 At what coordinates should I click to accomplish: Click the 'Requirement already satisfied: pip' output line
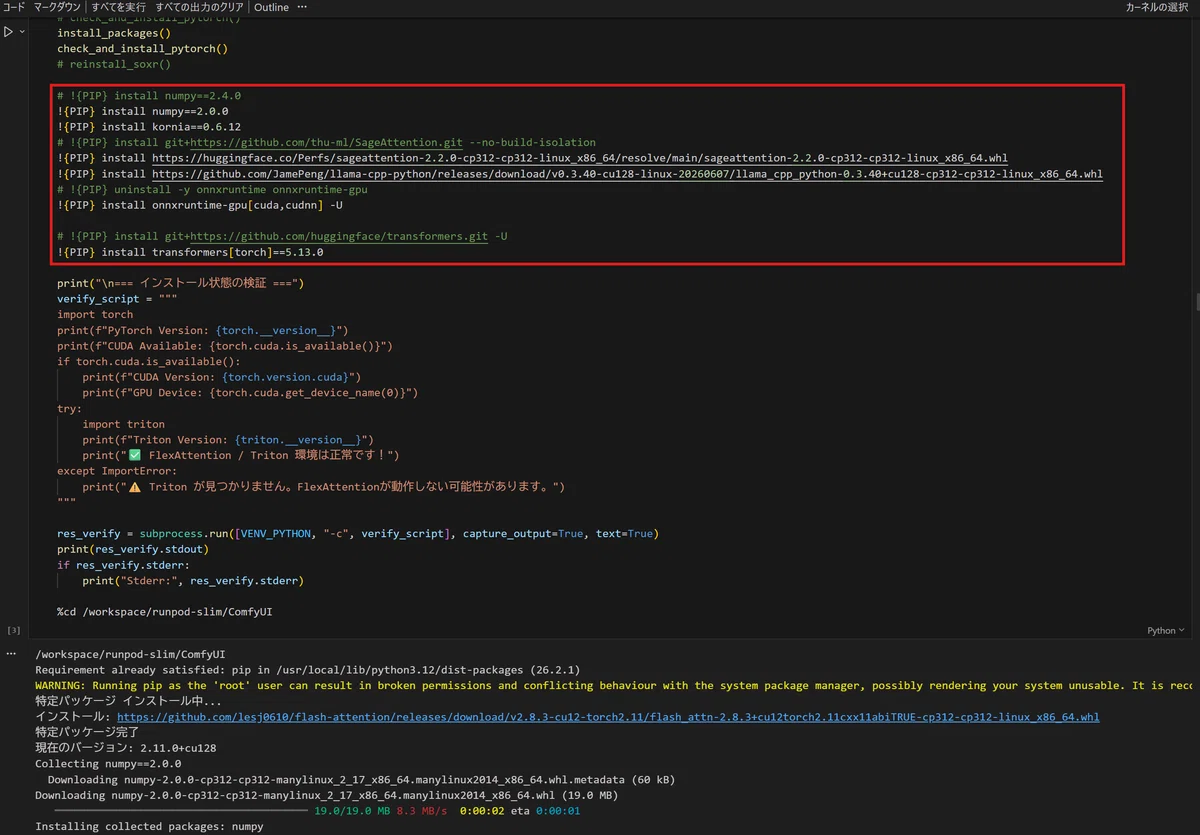coord(307,669)
